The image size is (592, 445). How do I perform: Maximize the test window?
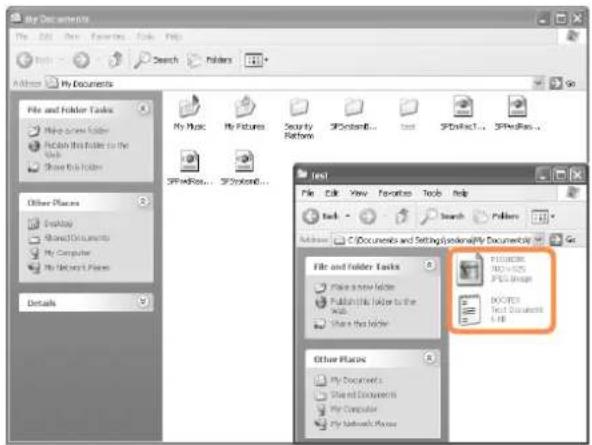560,175
